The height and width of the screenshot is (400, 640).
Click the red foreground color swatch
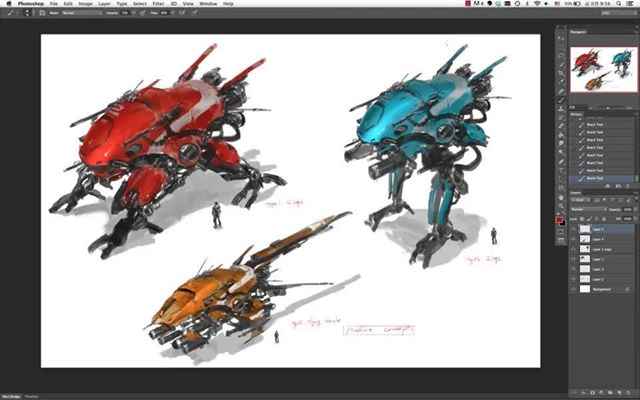point(559,219)
